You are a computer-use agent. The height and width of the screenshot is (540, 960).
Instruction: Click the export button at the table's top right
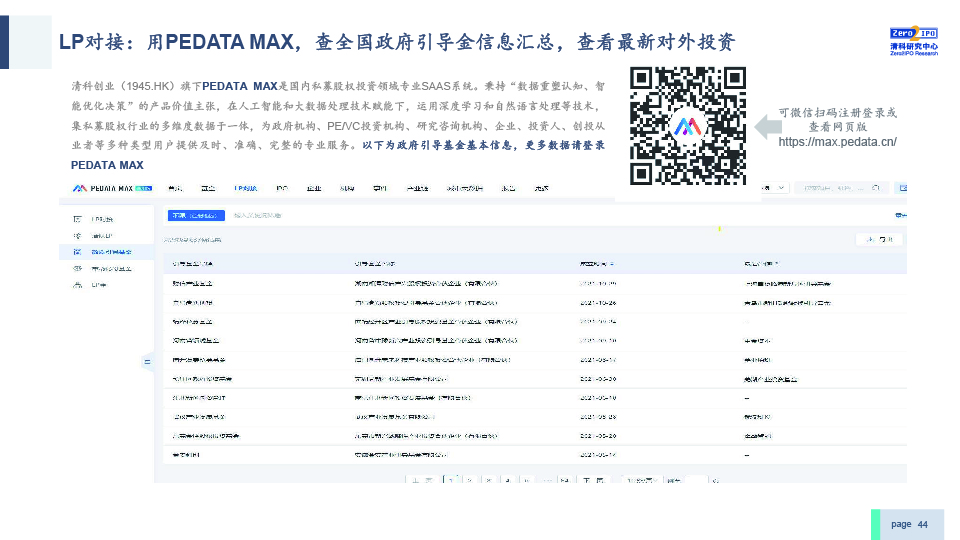click(879, 239)
